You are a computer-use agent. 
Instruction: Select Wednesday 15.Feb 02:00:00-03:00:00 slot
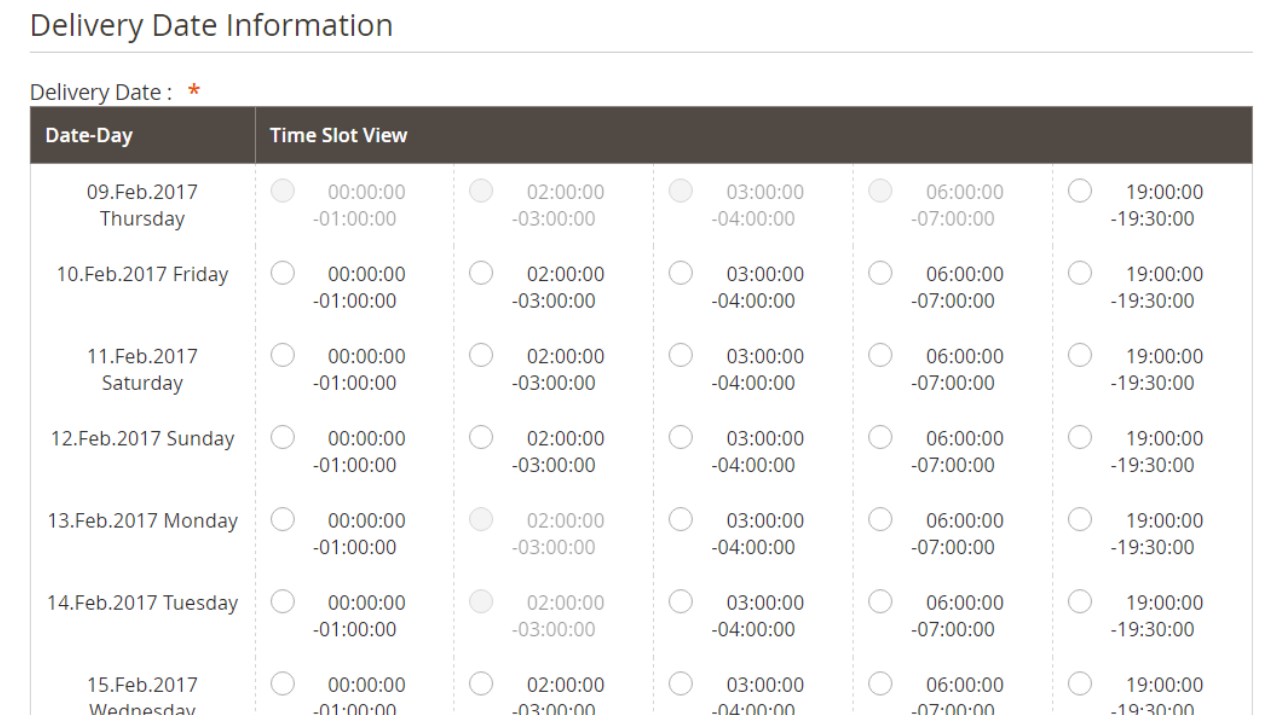(x=482, y=683)
